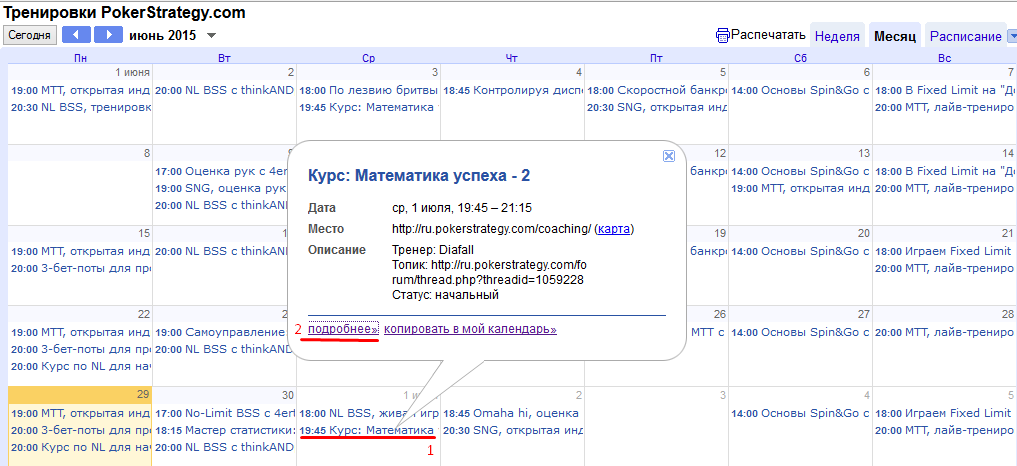The height and width of the screenshot is (466, 1017).
Task: Open July 2 event 20:30 SNG открытая
Action: point(512,430)
